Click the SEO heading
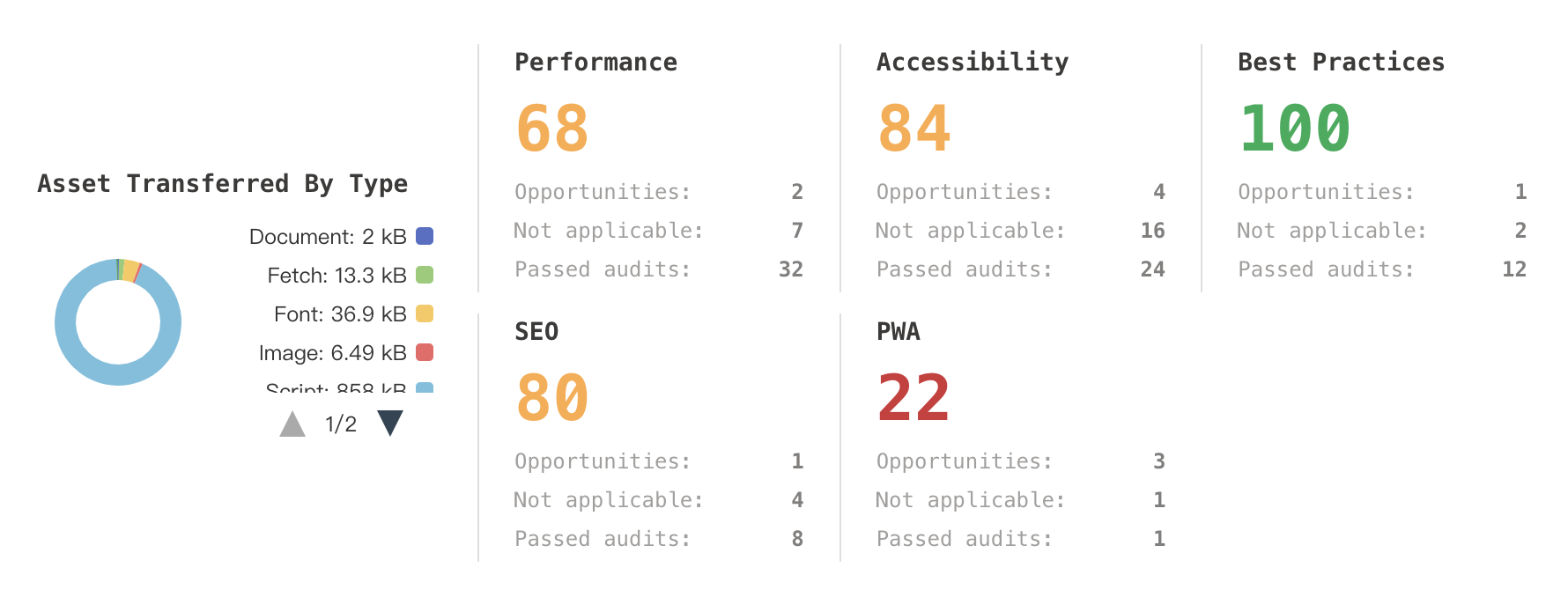Viewport: 1568px width, 597px height. point(536,331)
